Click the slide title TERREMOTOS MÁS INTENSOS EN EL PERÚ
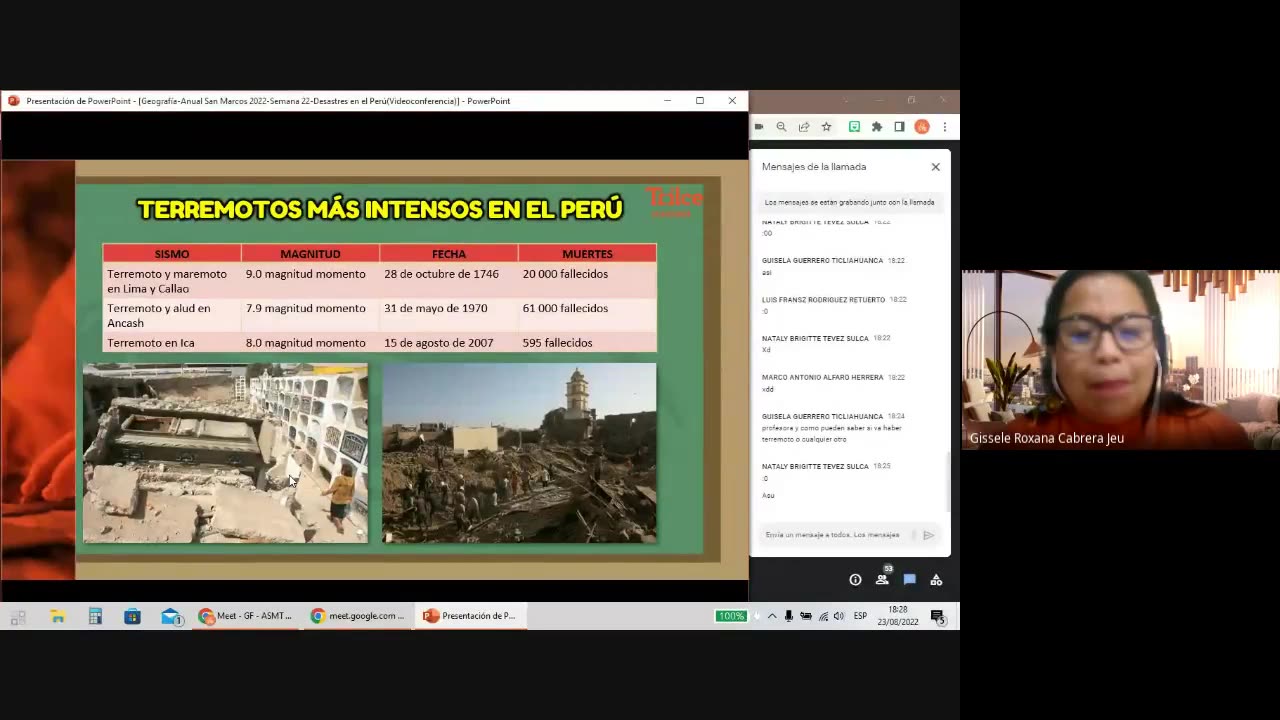 380,209
